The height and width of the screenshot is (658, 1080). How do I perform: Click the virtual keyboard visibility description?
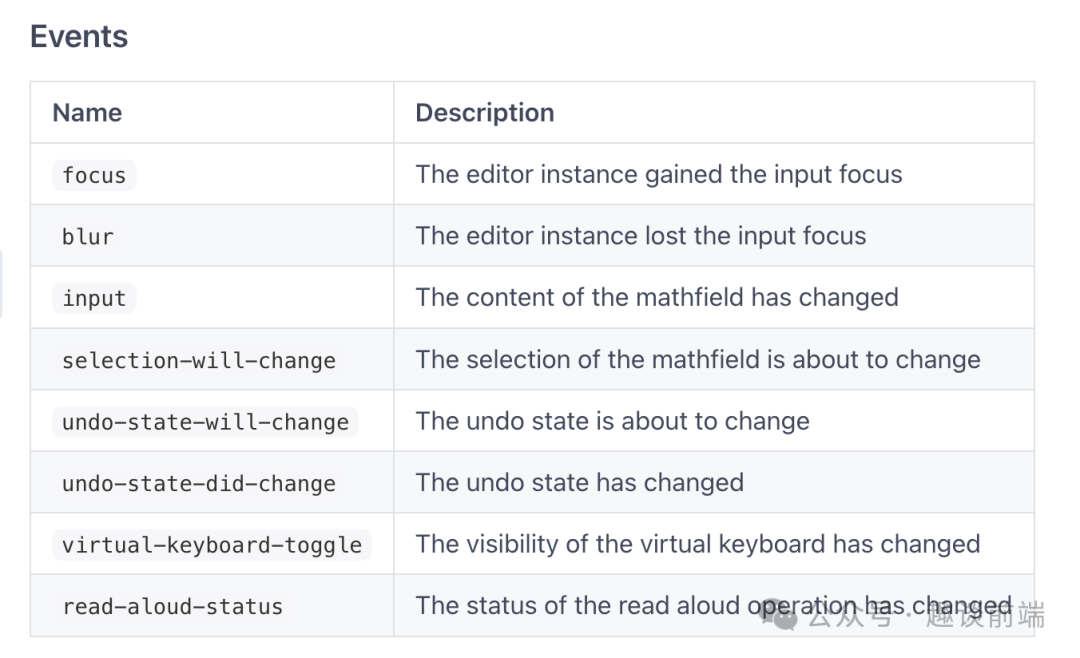(x=698, y=544)
